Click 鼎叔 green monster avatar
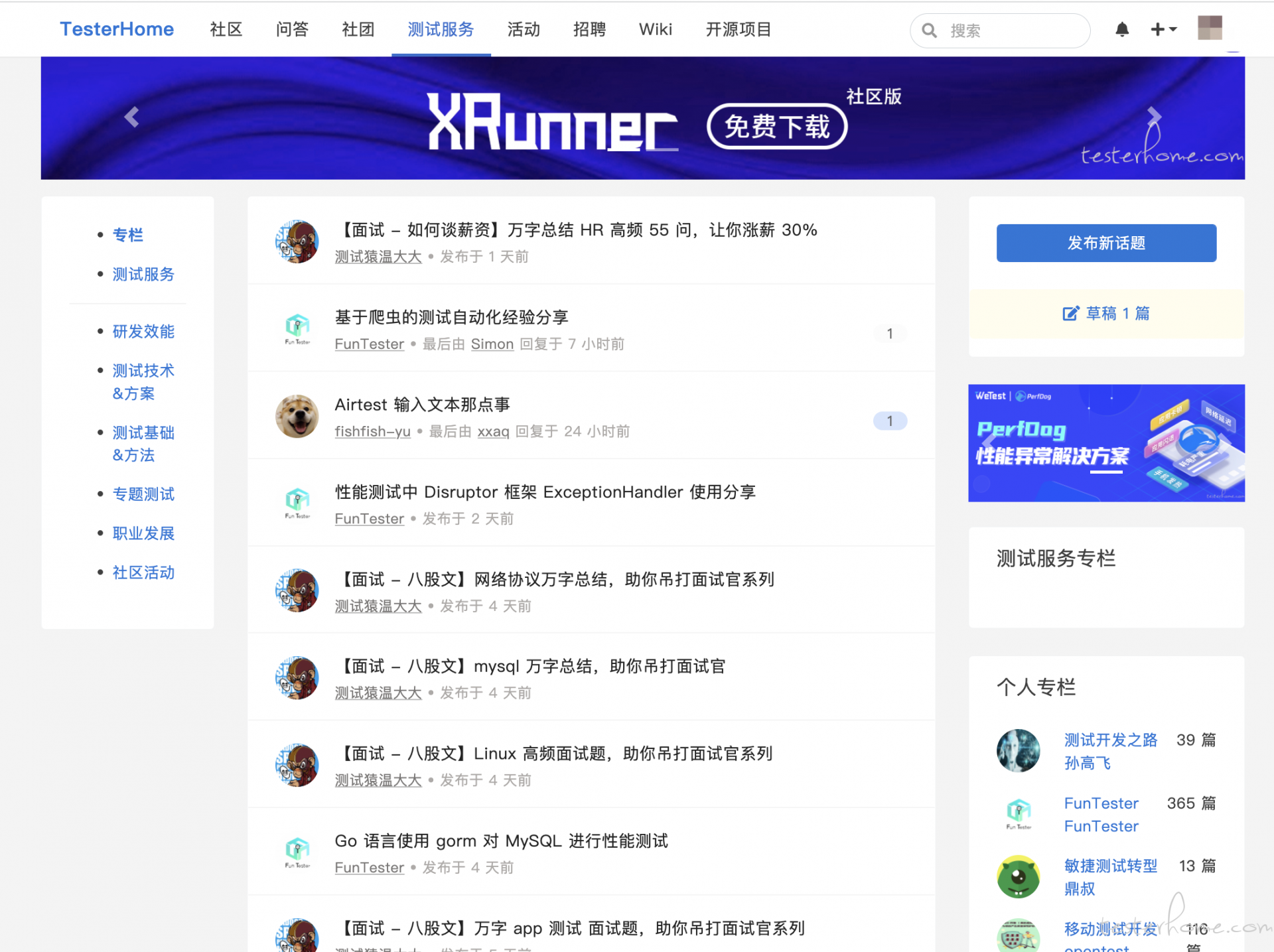Viewport: 1274px width, 952px height. click(x=1018, y=877)
